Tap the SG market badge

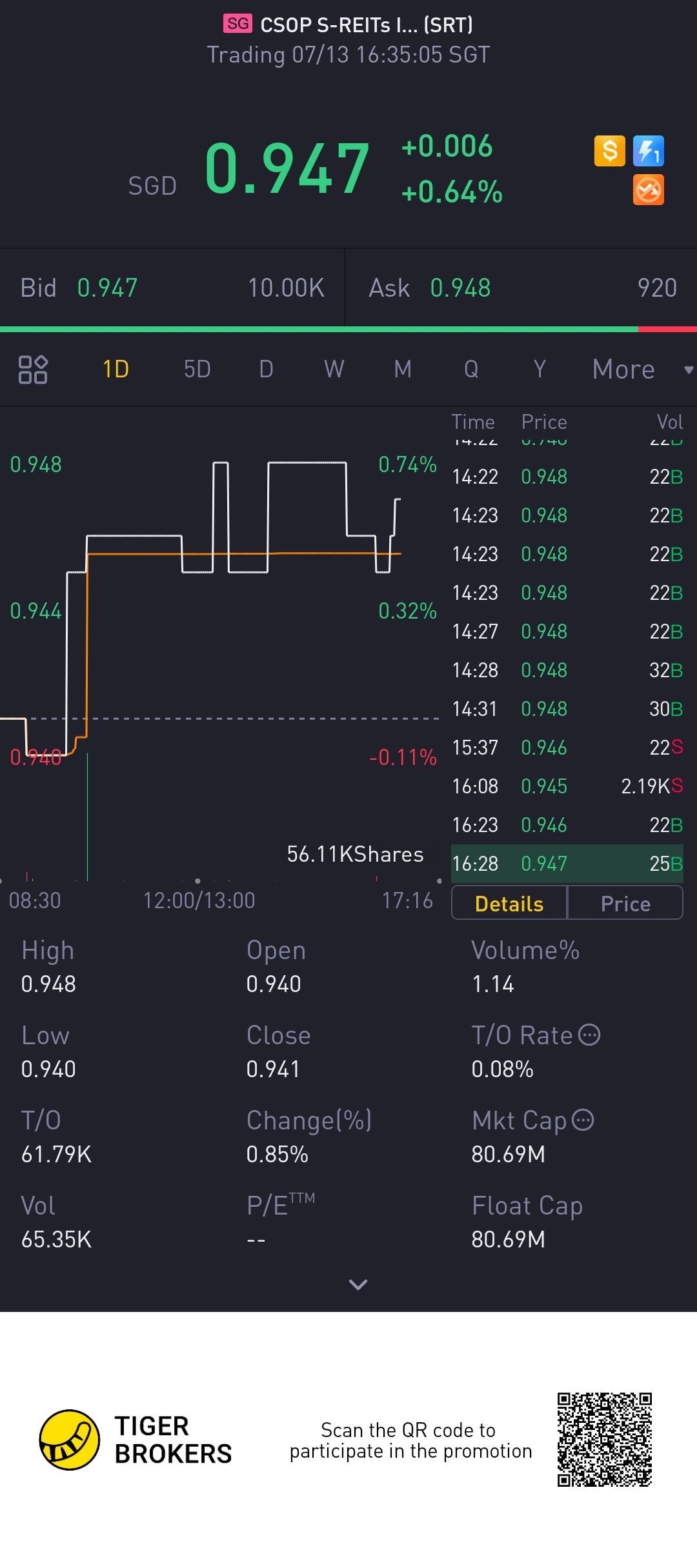[x=238, y=24]
